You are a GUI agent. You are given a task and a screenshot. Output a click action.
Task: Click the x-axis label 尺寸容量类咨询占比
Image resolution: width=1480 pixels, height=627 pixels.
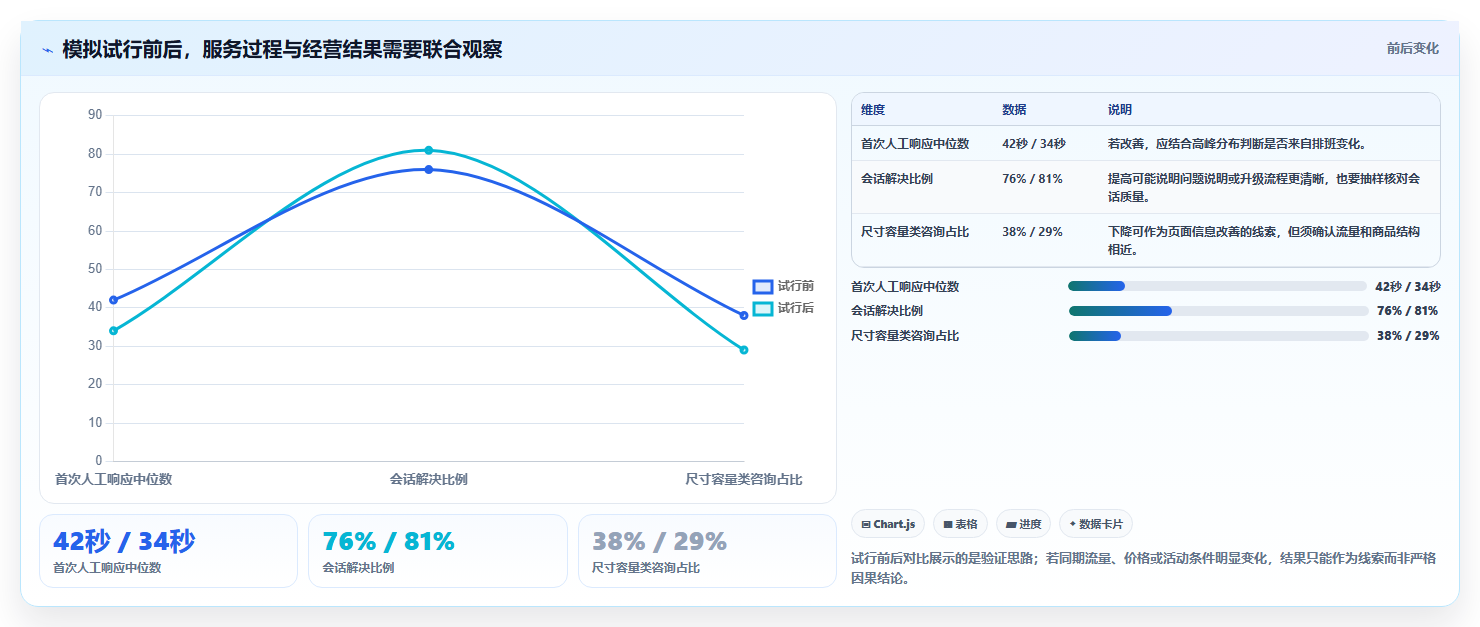744,479
